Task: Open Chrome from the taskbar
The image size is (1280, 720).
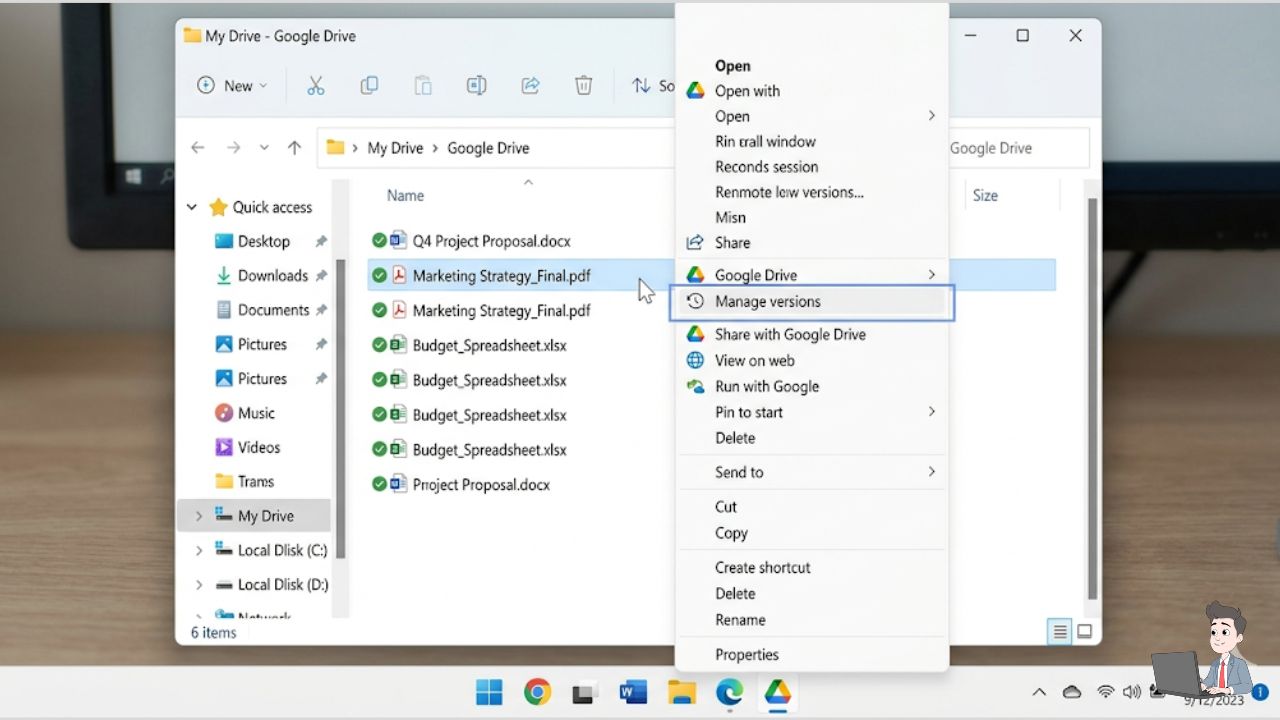Action: (x=538, y=692)
